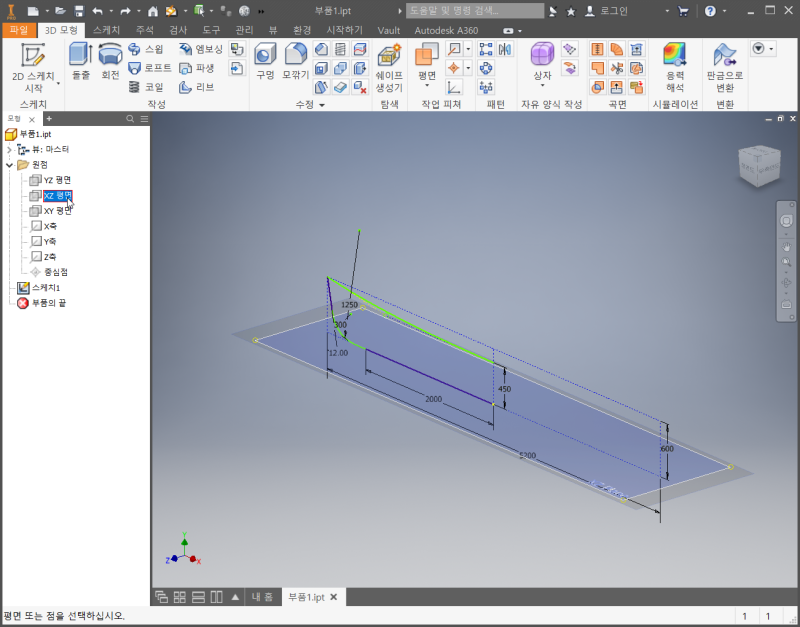This screenshot has height=627, width=800.
Task: Switch to the 스케치 ribbon tab
Action: tap(106, 30)
